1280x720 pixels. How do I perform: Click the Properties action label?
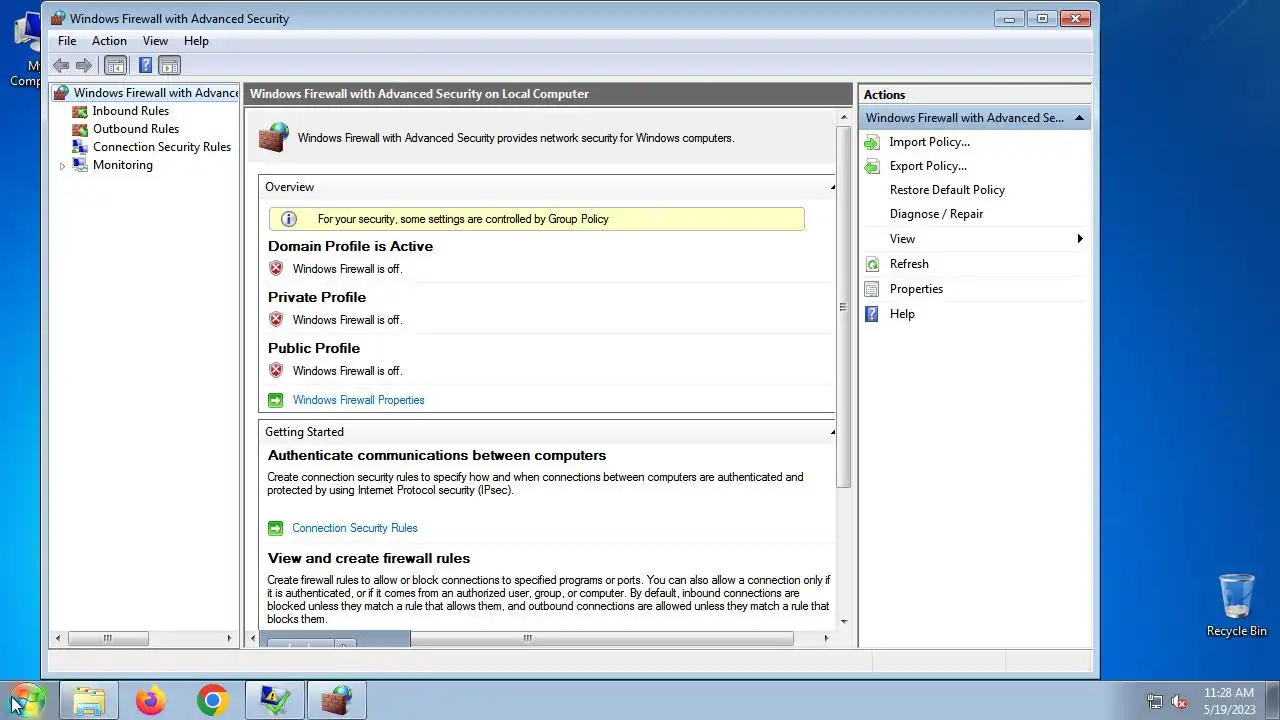click(916, 289)
